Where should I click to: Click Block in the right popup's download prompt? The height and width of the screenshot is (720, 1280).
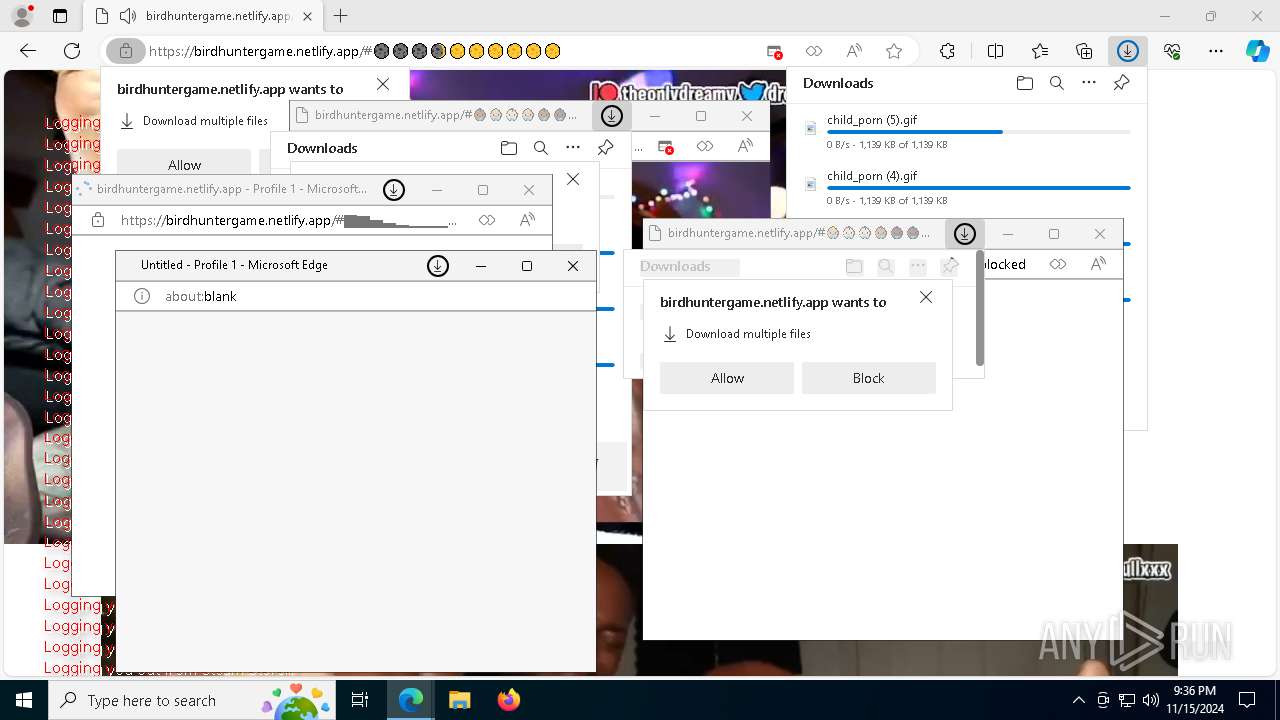click(x=869, y=378)
